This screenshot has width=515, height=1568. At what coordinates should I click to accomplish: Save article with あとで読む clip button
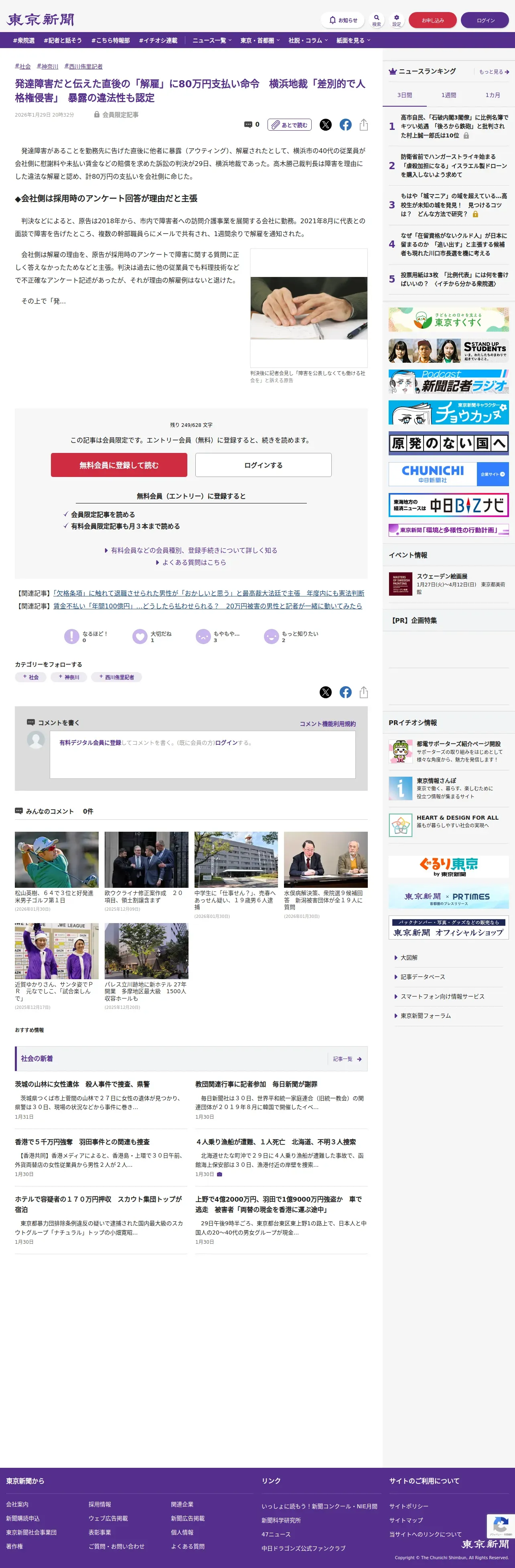click(290, 125)
